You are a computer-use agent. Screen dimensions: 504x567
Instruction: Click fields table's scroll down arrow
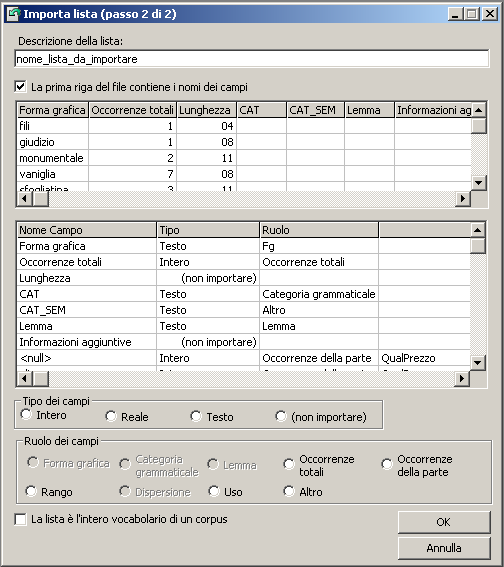[x=478, y=362]
